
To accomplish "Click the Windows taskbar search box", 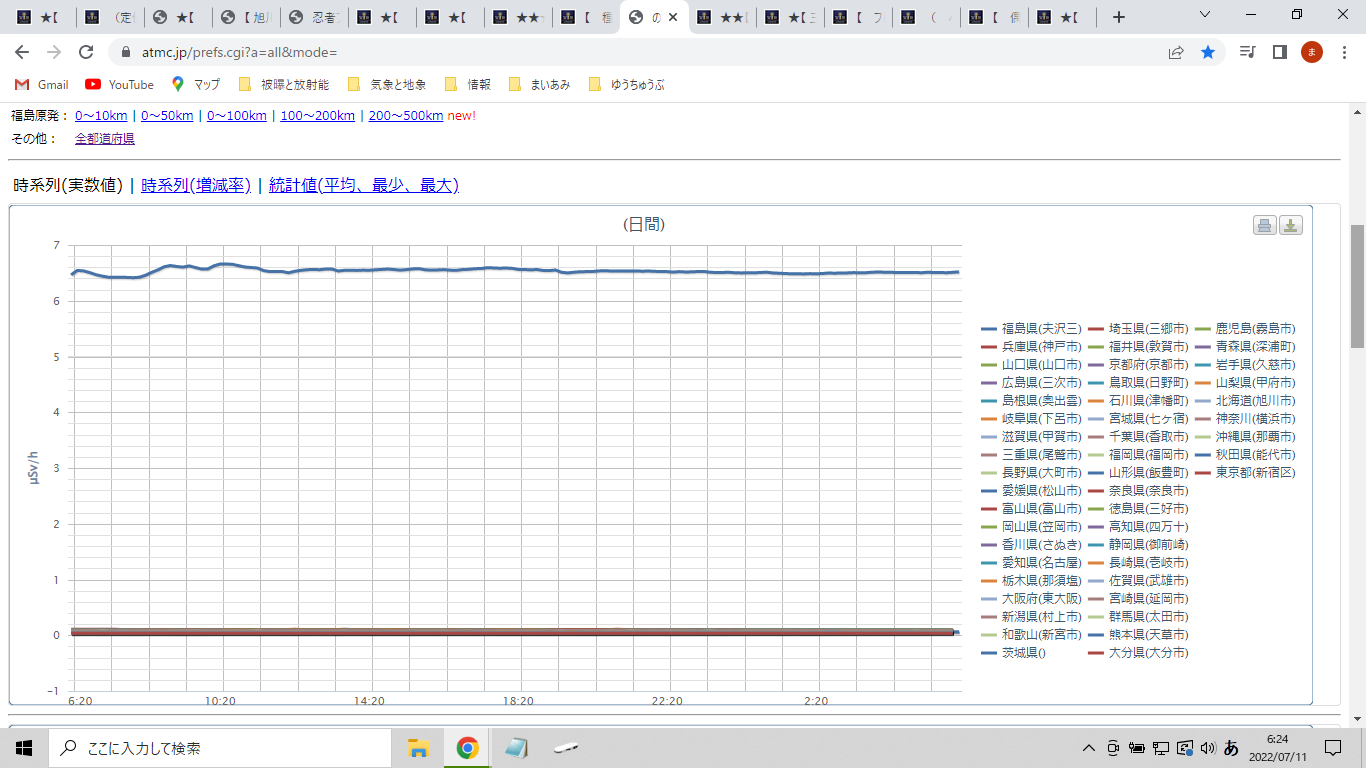I will [x=220, y=748].
